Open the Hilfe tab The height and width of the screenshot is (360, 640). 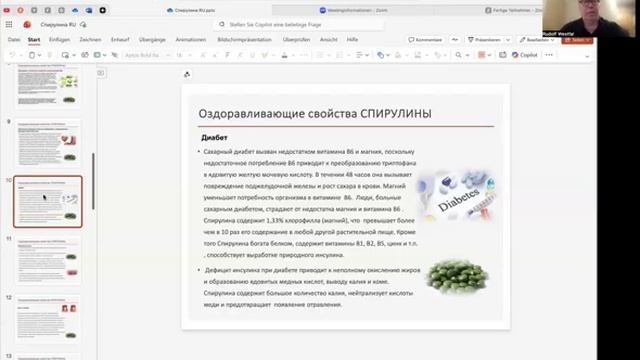pyautogui.click(x=352, y=40)
